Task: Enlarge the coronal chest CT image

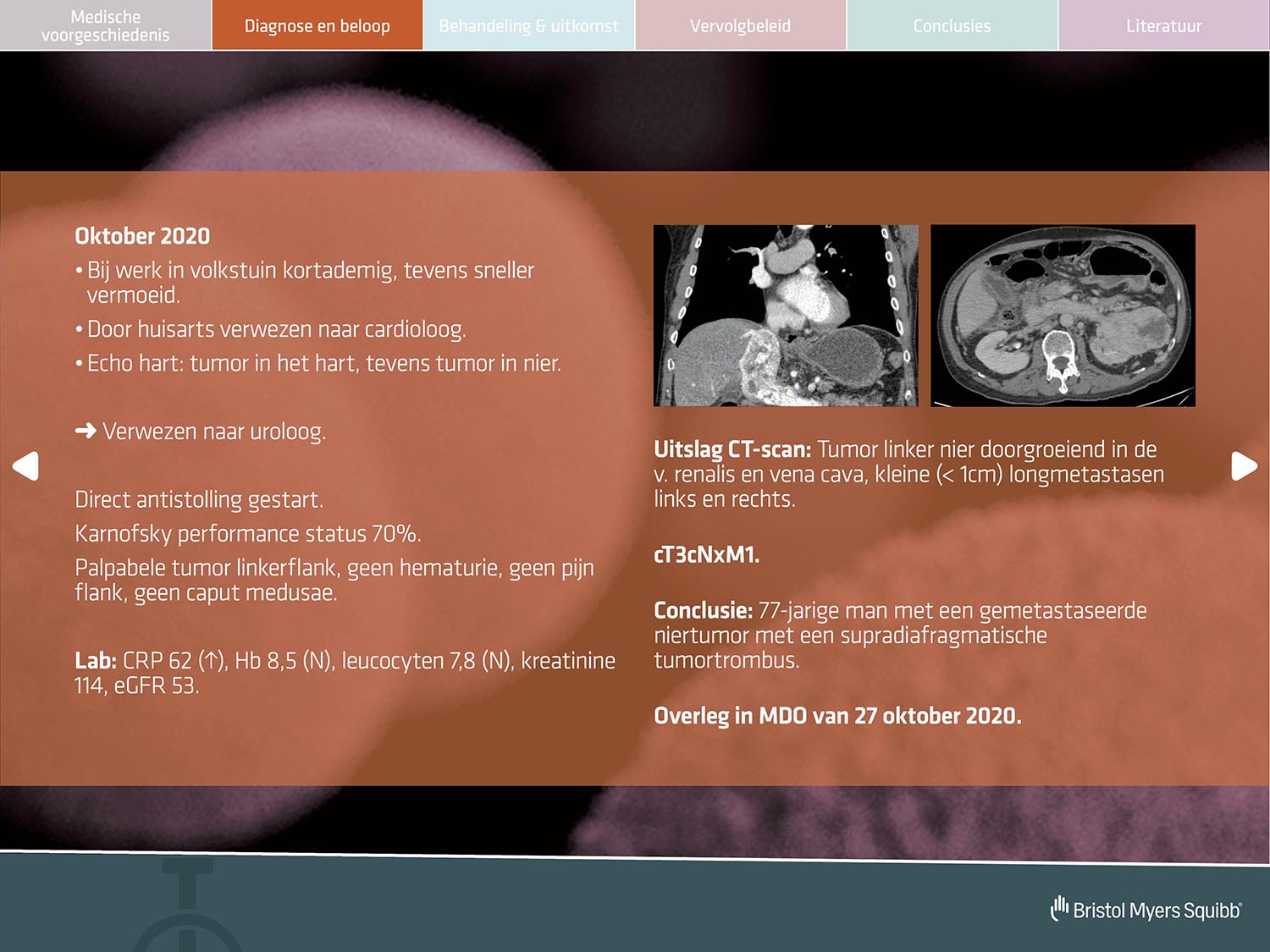Action: (786, 316)
